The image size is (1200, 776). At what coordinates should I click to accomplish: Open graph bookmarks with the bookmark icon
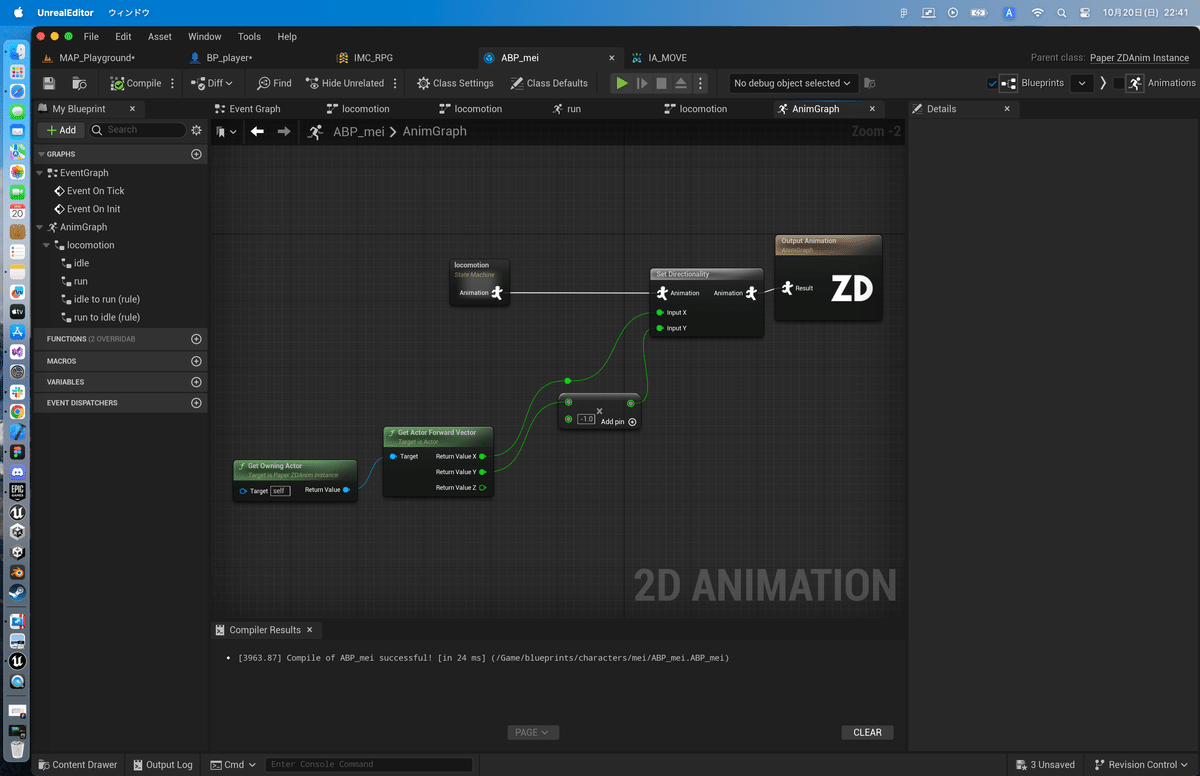[x=221, y=130]
